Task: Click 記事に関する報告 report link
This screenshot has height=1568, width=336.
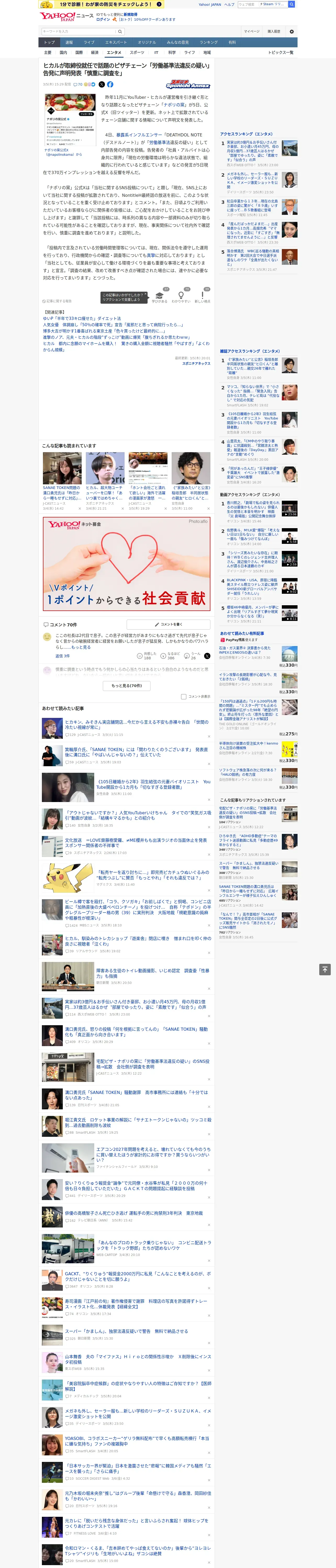Action: tap(57, 301)
